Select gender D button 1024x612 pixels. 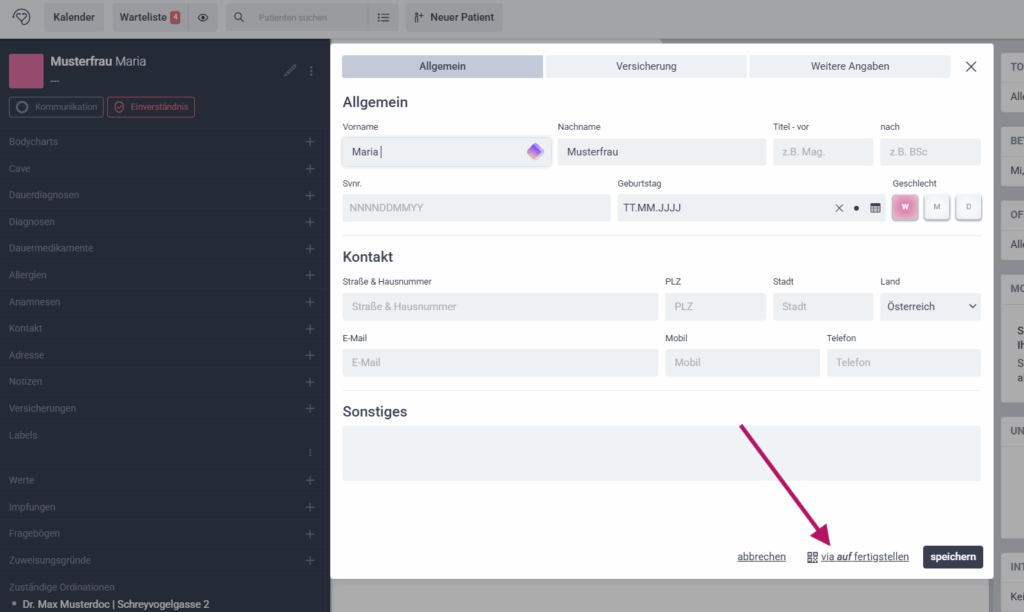(x=968, y=207)
